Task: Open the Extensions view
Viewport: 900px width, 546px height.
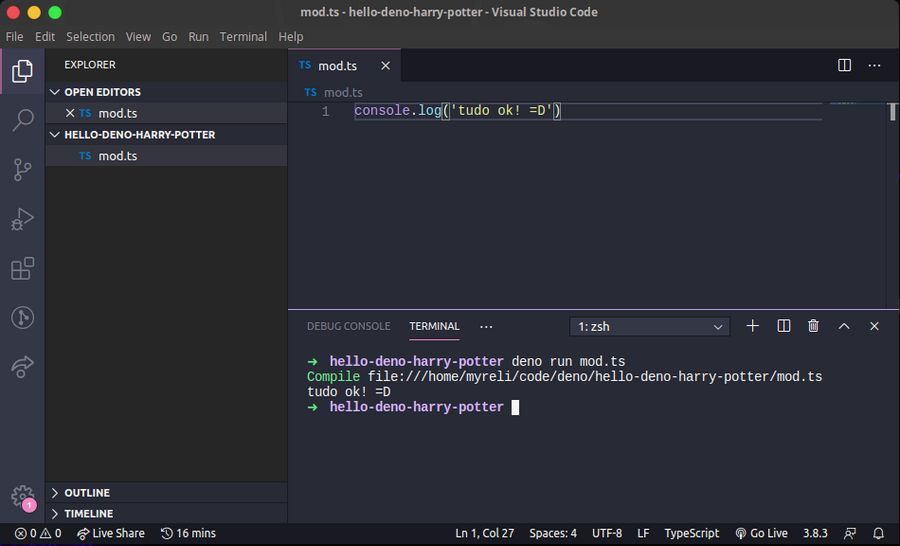Action: coord(22,268)
